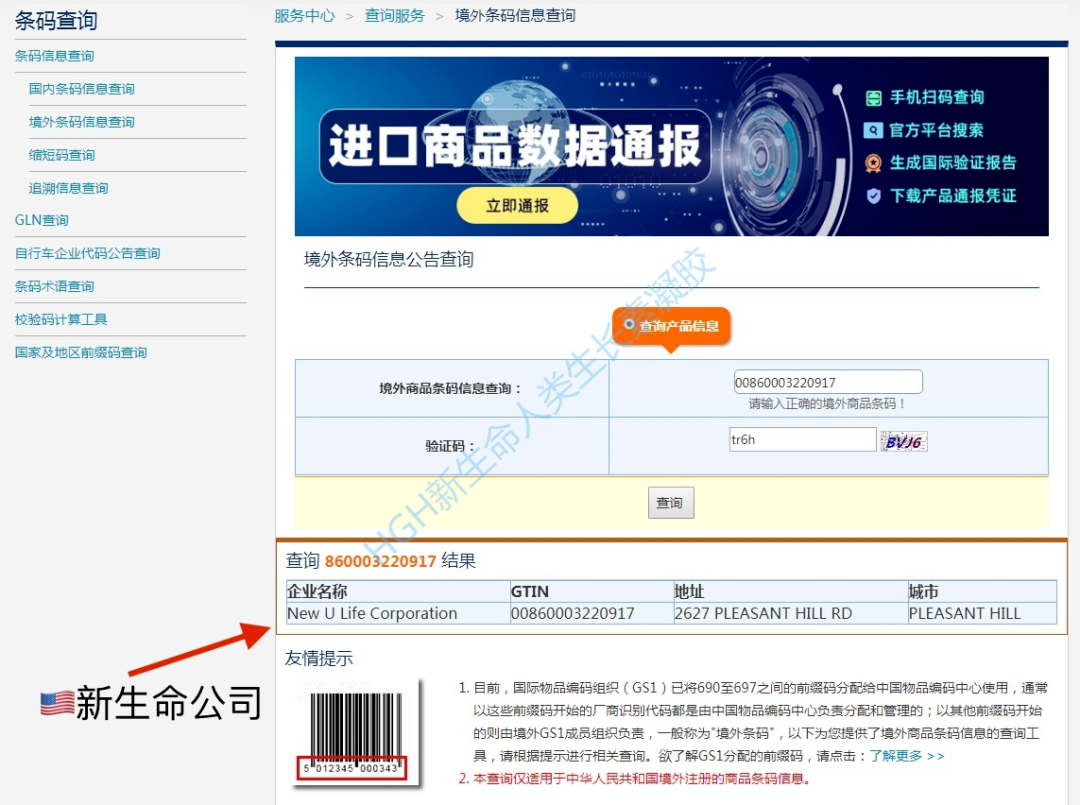
Task: Click the 城市 column header
Action: pos(982,592)
